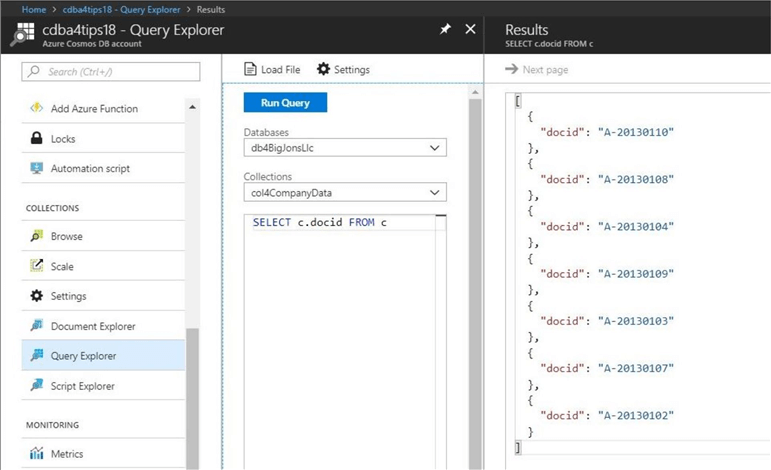Click Next page in Results
This screenshot has height=470, width=771.
pos(545,70)
